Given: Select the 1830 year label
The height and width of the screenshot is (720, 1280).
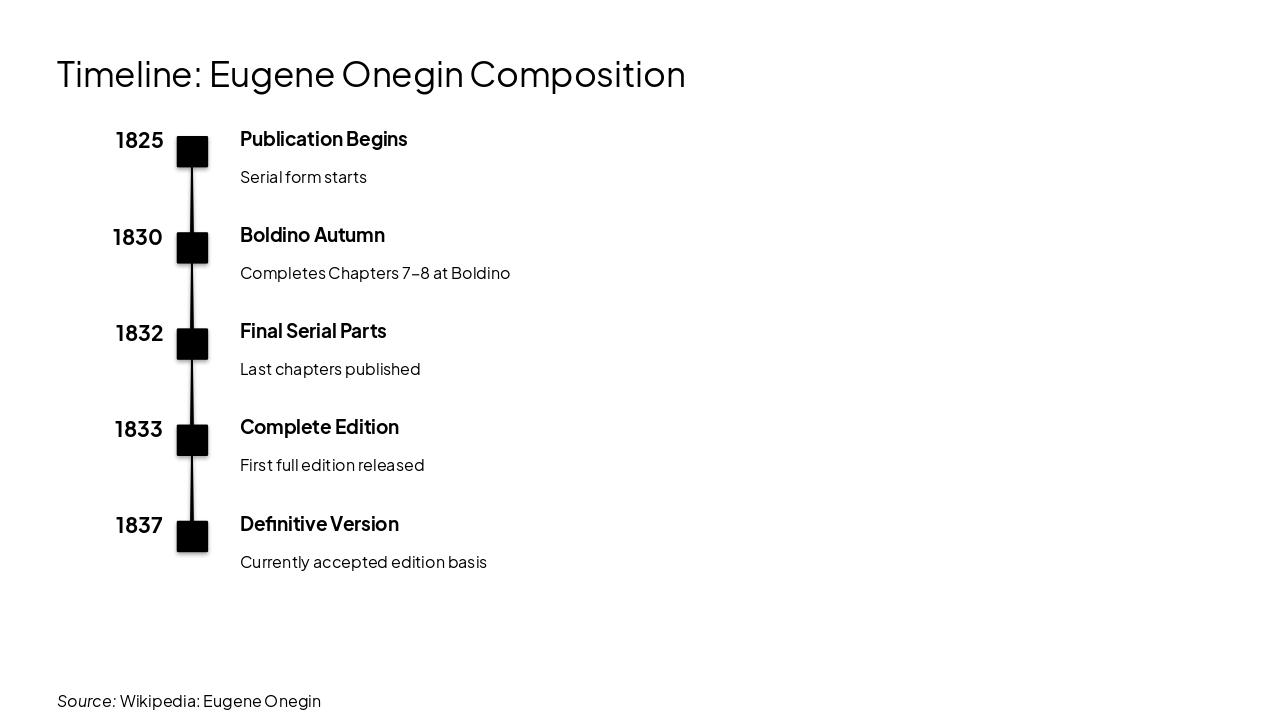Looking at the screenshot, I should (x=137, y=237).
